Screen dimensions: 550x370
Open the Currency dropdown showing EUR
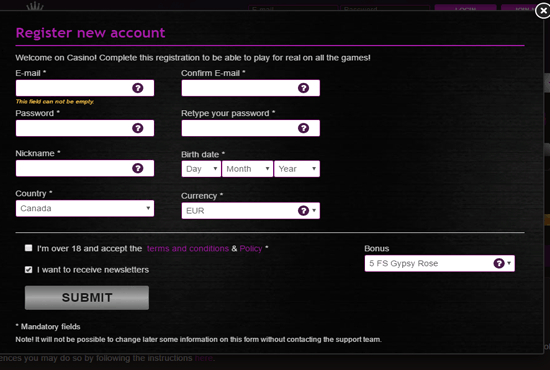(x=250, y=211)
